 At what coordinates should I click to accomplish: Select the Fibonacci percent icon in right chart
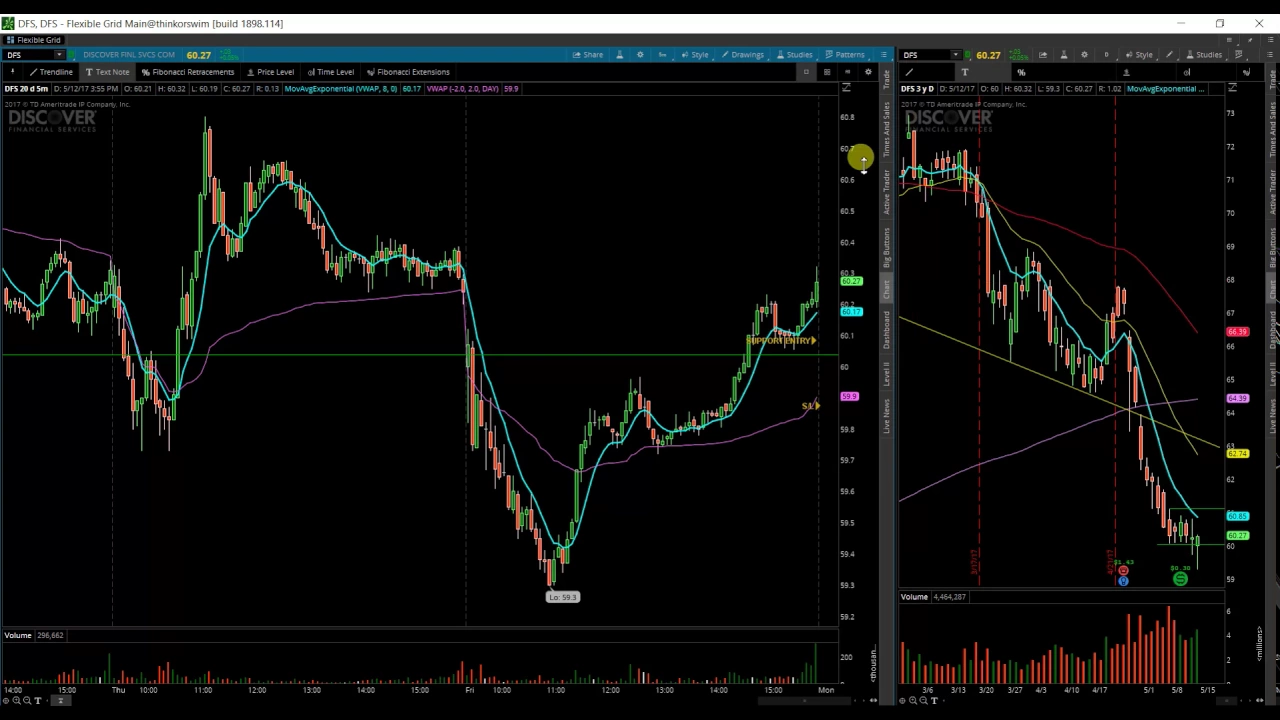point(1021,72)
